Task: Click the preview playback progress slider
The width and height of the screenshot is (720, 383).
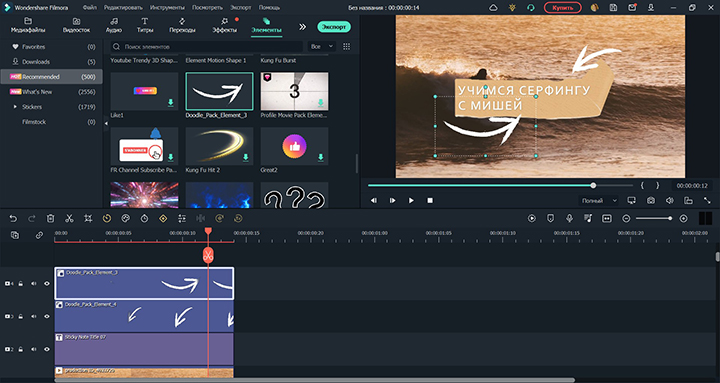Action: click(x=500, y=186)
